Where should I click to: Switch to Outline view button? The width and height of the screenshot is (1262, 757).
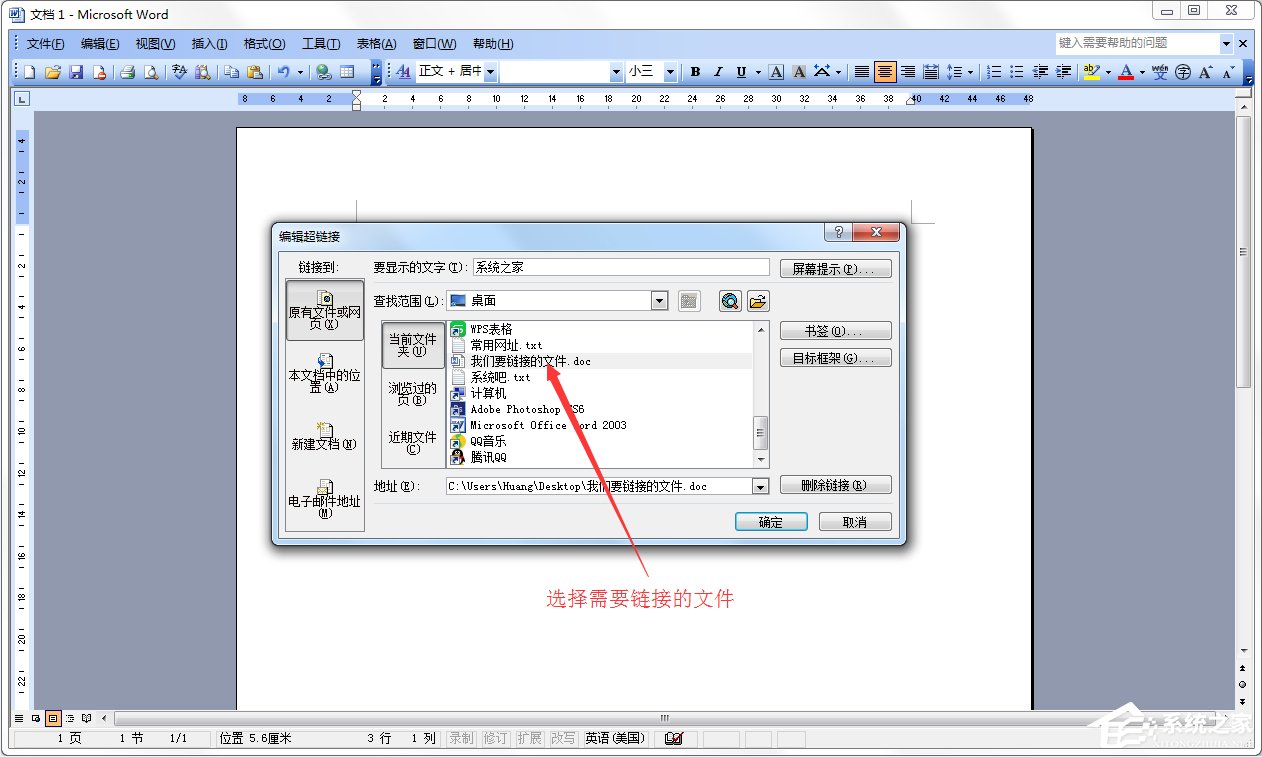tap(70, 718)
